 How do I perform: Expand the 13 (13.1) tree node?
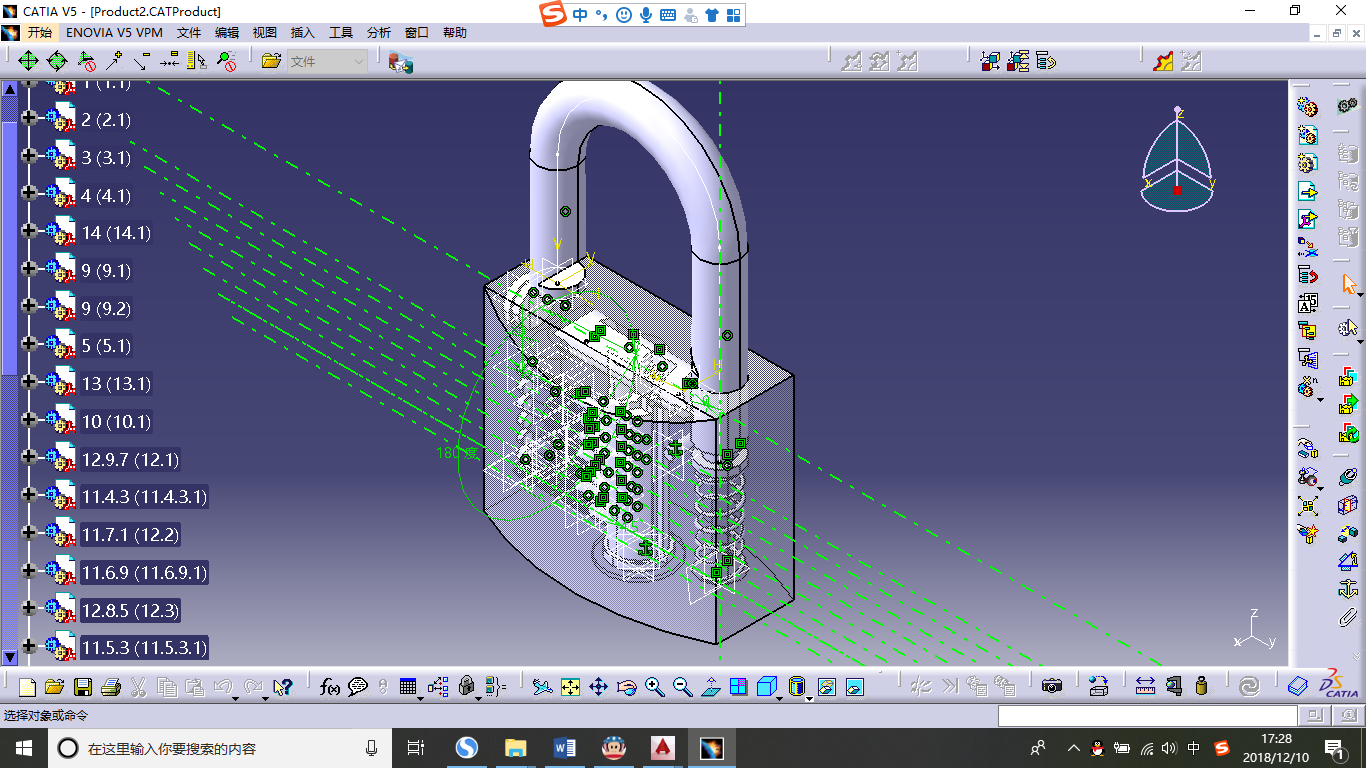click(28, 383)
